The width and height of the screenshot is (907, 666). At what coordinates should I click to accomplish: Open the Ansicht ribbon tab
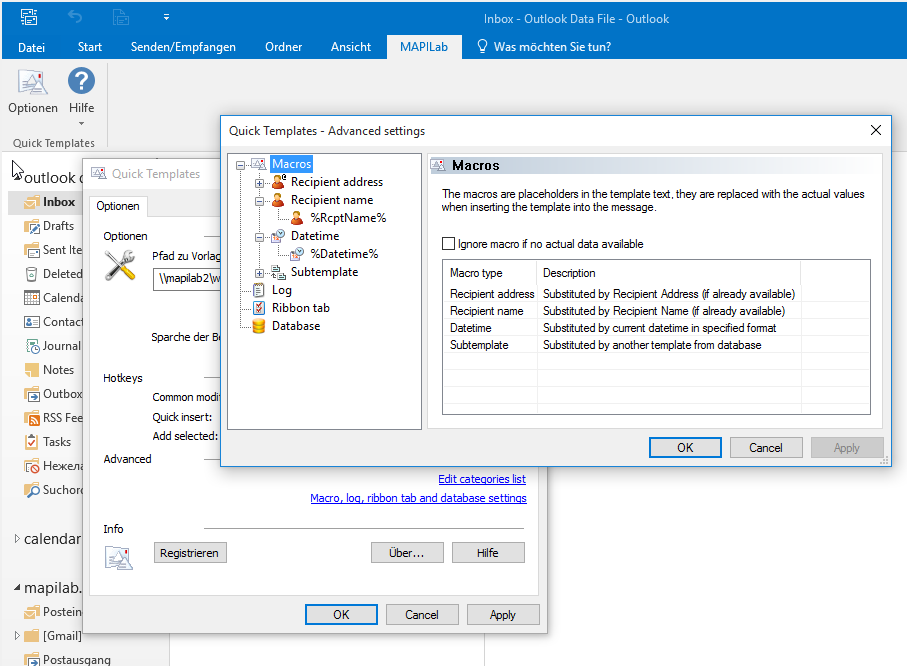(x=351, y=47)
